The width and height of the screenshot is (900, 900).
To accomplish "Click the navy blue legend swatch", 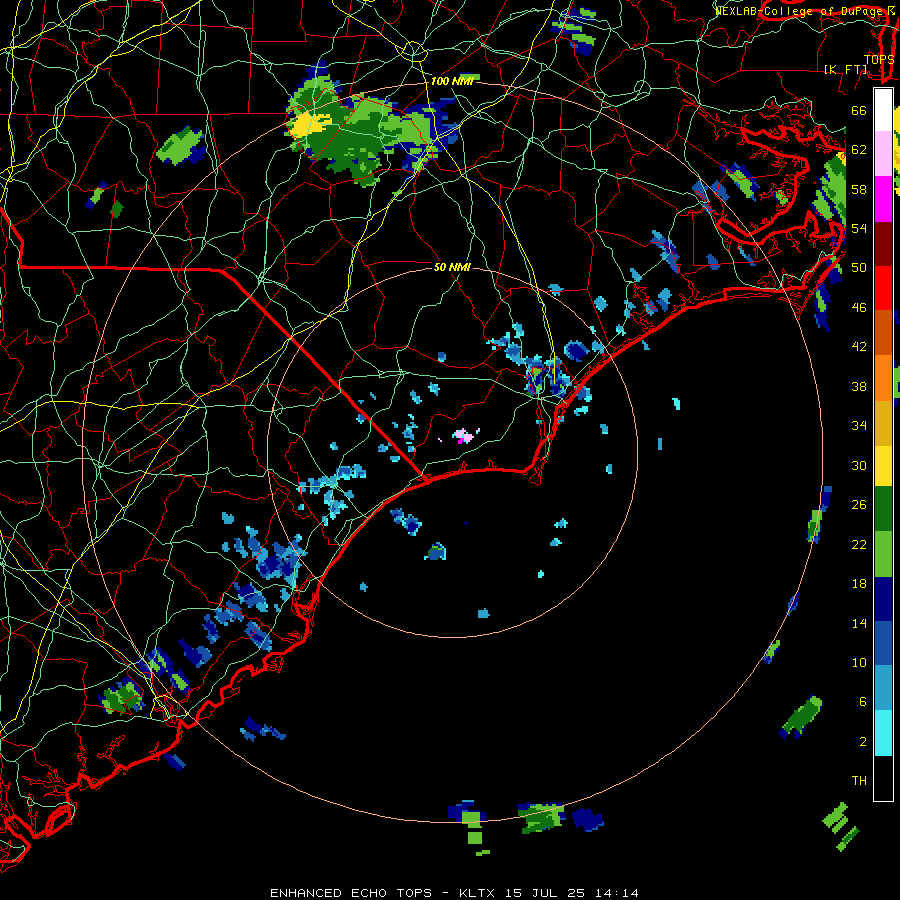I will (x=883, y=599).
